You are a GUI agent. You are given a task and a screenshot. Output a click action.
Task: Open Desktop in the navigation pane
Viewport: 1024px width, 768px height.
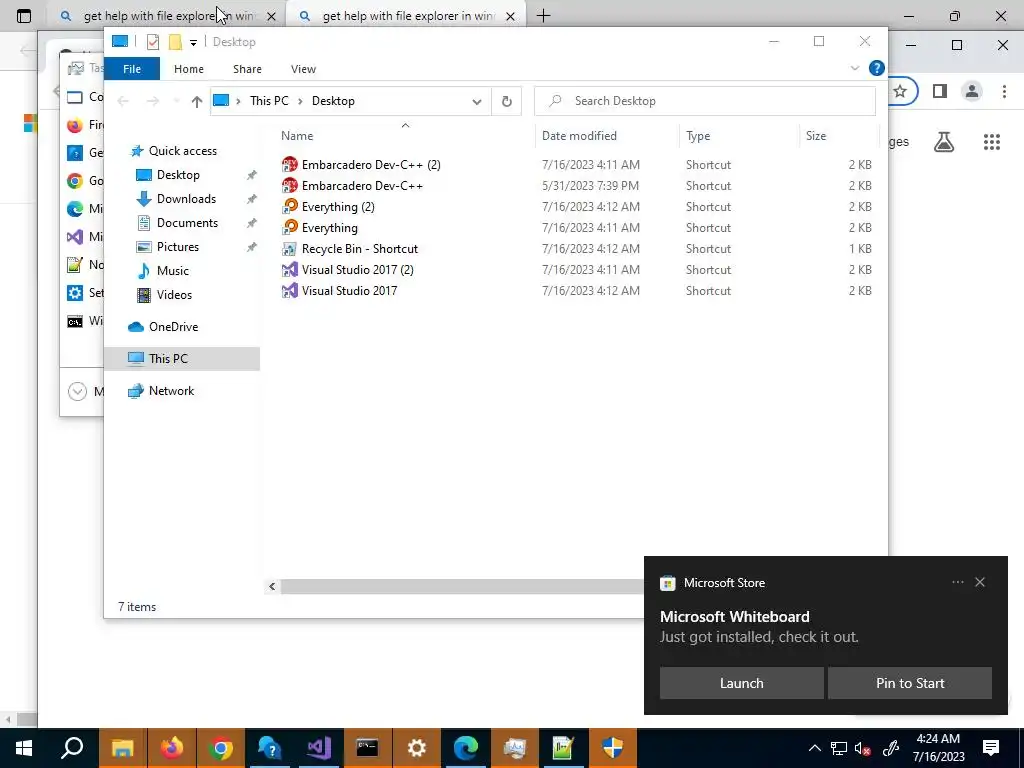pyautogui.click(x=178, y=175)
